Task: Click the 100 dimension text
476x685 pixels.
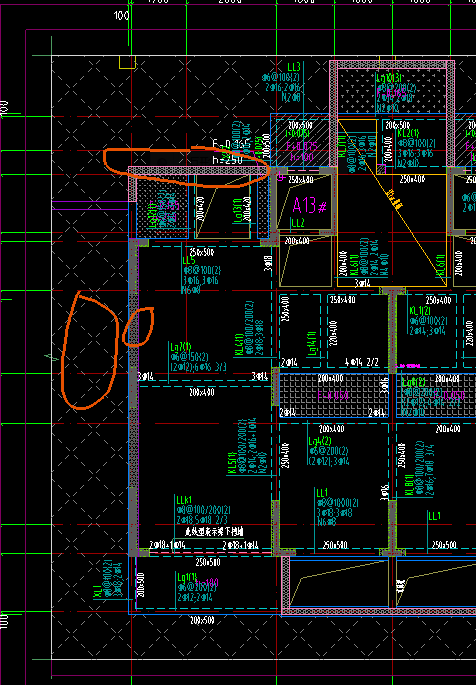Action: tap(121, 16)
